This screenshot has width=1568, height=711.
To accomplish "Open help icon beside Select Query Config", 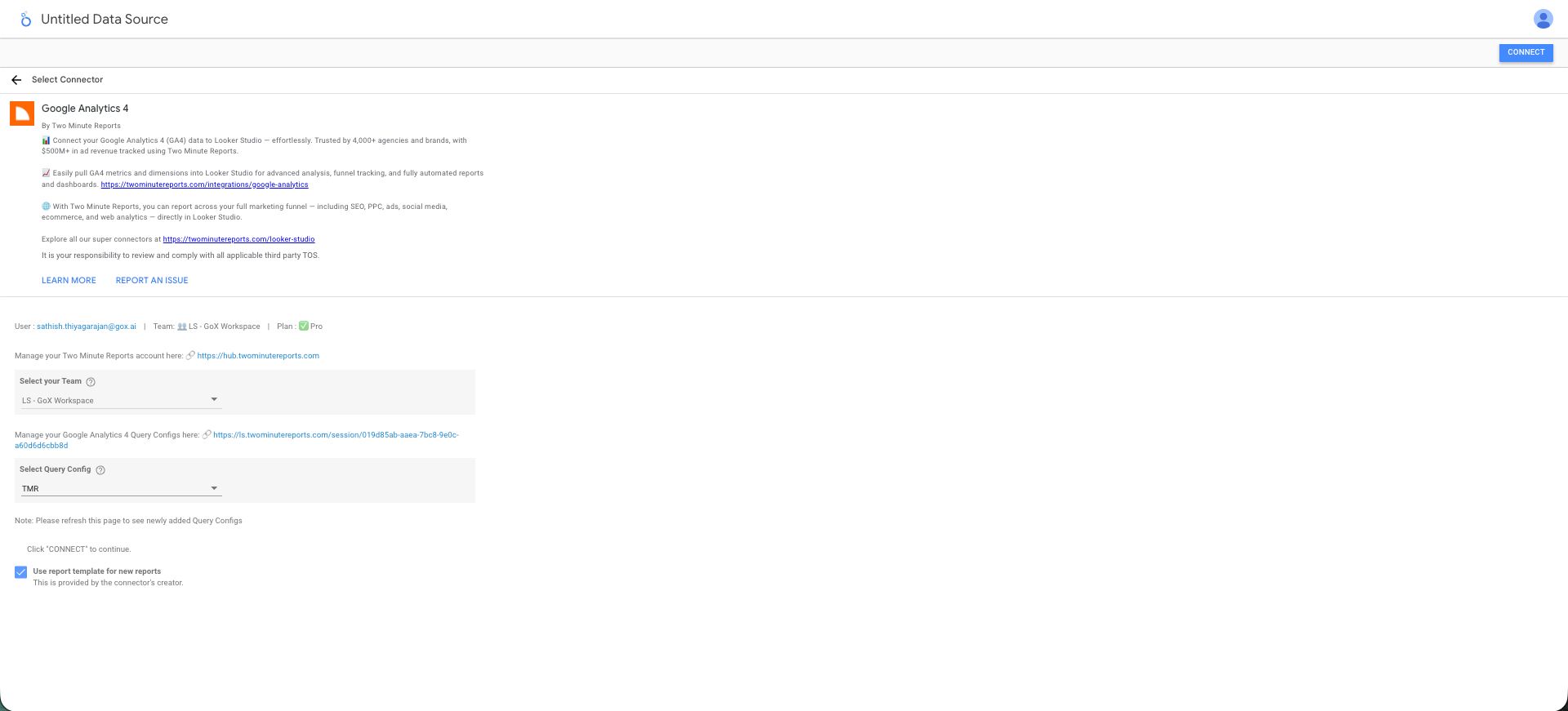I will pyautogui.click(x=100, y=470).
